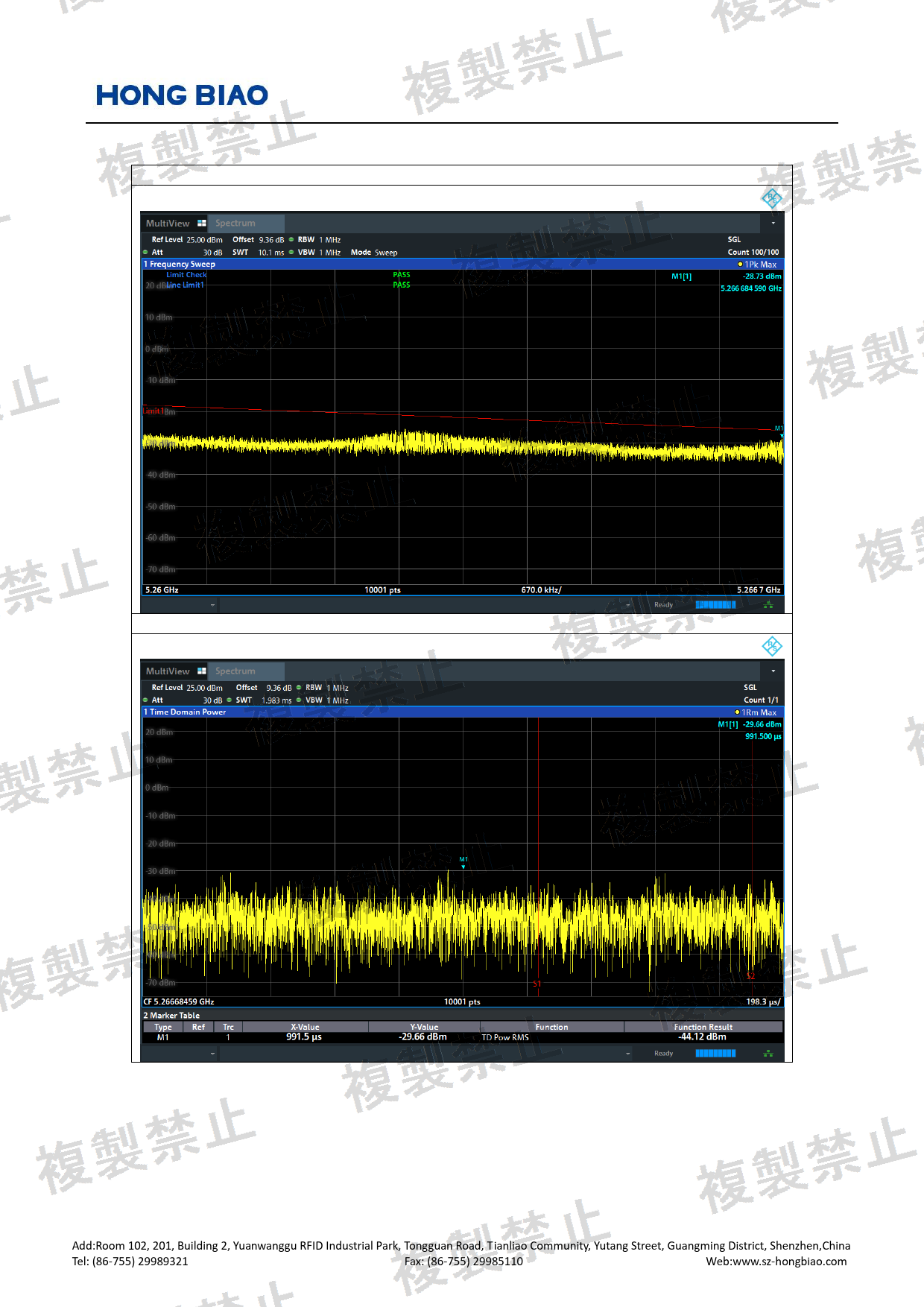
Task: Click the MultiView grid icon in the Frequency Sweep window
Action: coord(201,223)
